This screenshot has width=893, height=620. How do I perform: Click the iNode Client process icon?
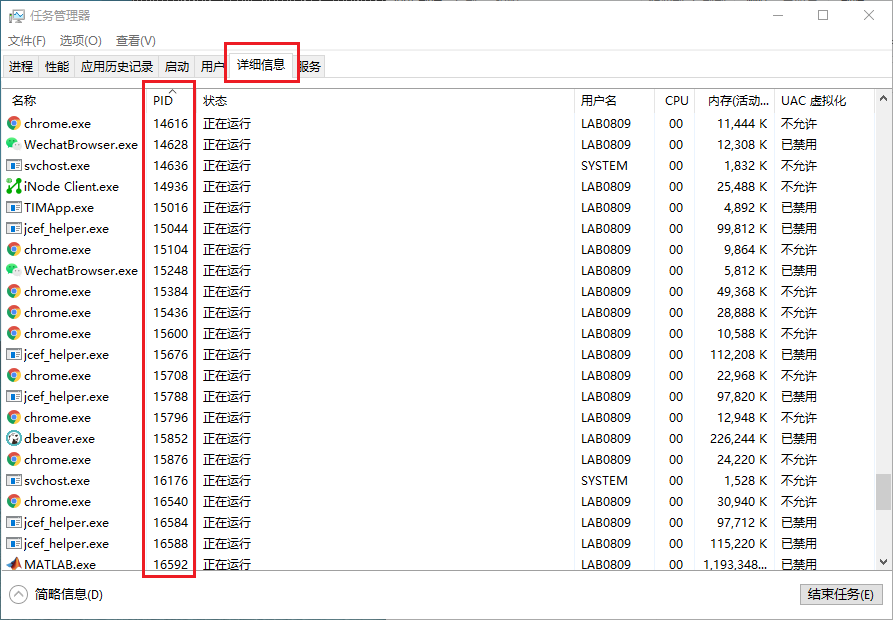[14, 187]
